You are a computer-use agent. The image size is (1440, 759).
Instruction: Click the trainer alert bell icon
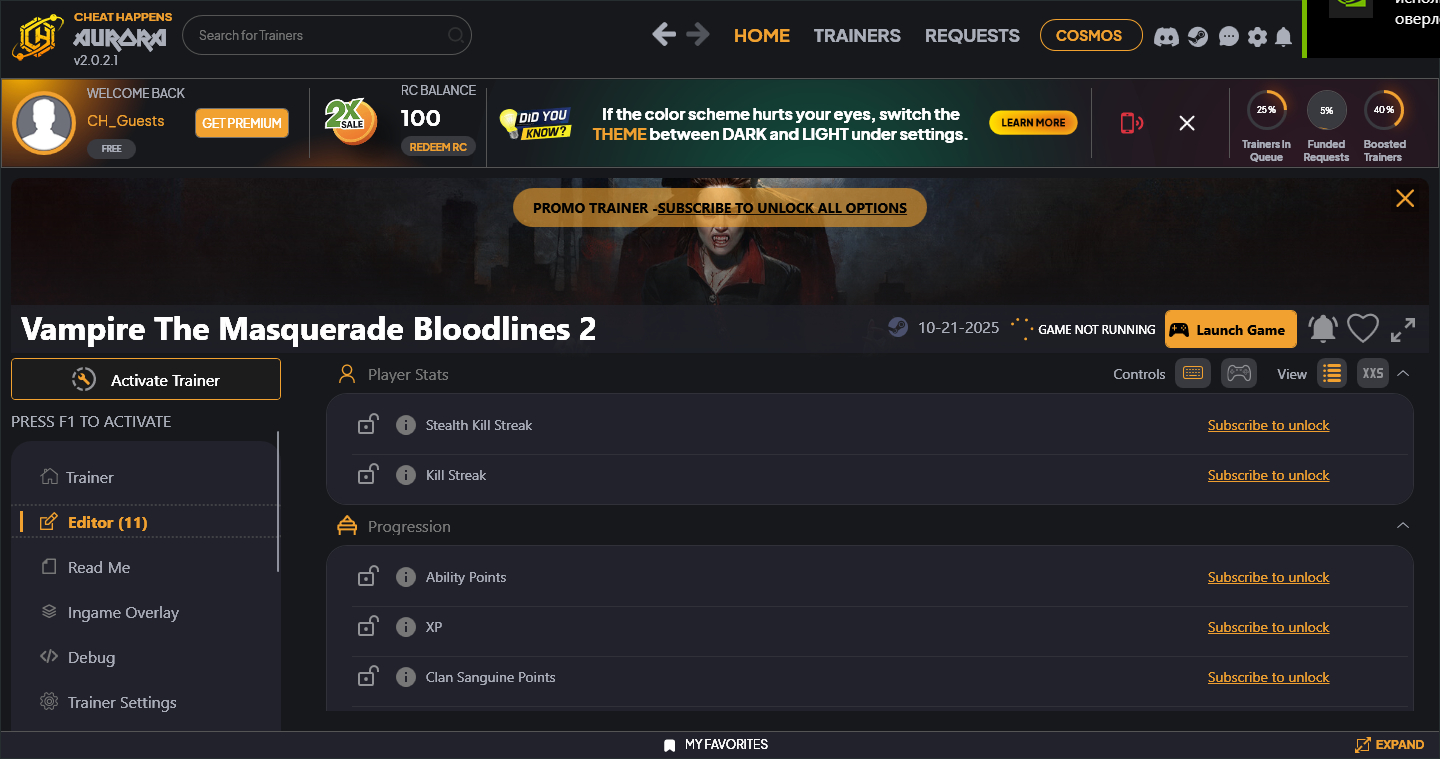point(1323,329)
